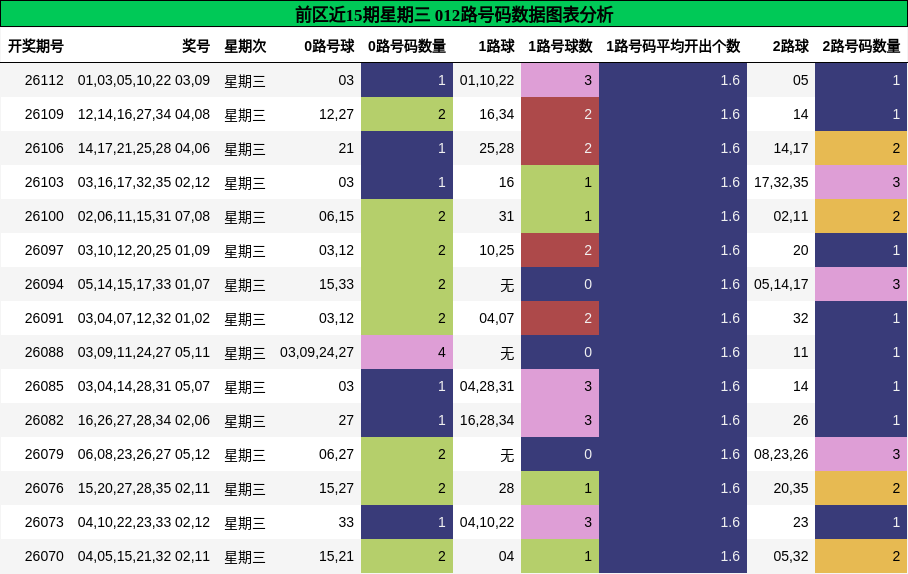Image resolution: width=908 pixels, height=574 pixels.
Task: Select issue number 26109
Action: pyautogui.click(x=44, y=115)
